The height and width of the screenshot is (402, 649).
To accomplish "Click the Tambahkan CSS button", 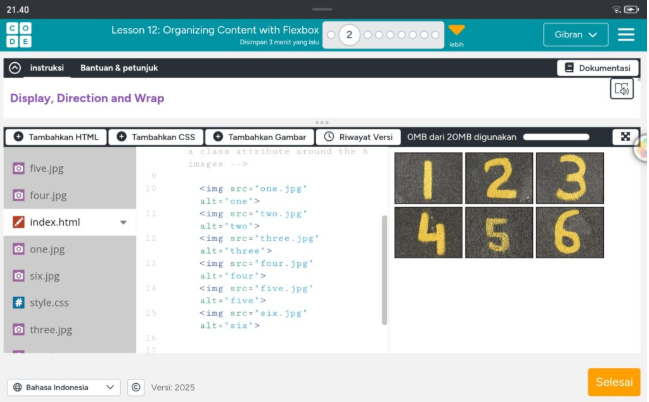I will (155, 137).
